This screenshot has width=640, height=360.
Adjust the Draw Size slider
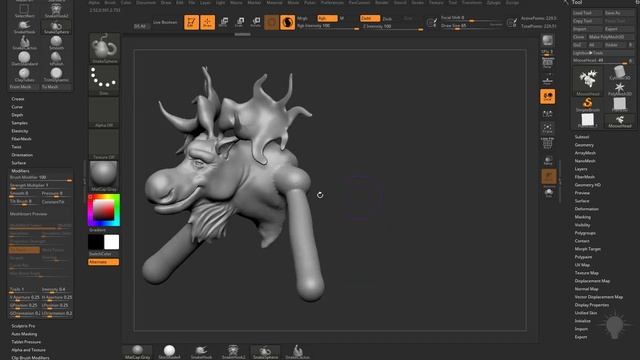(472, 26)
